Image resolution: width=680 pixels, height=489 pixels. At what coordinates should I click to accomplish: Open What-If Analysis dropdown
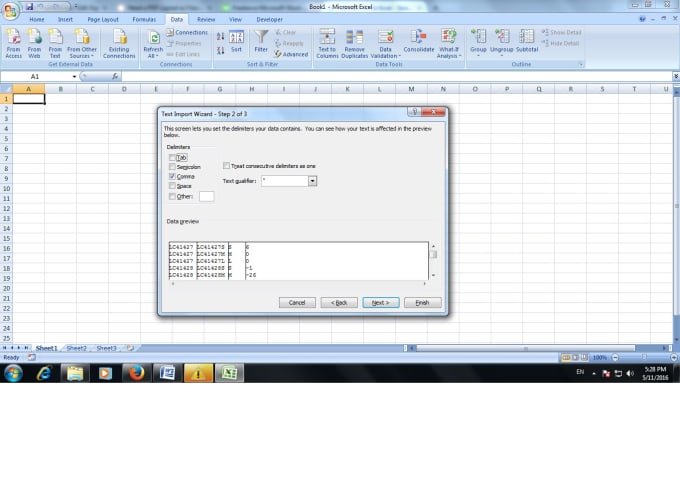pos(448,43)
